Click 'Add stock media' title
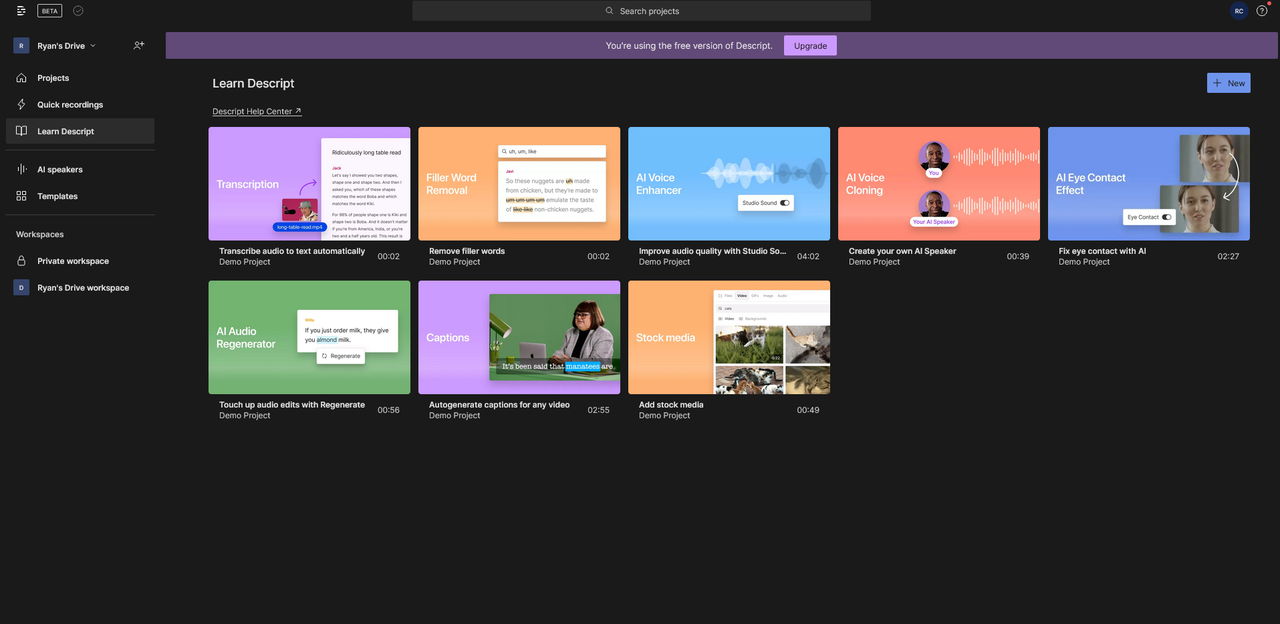Screen dimensions: 1280x624 click(x=671, y=405)
